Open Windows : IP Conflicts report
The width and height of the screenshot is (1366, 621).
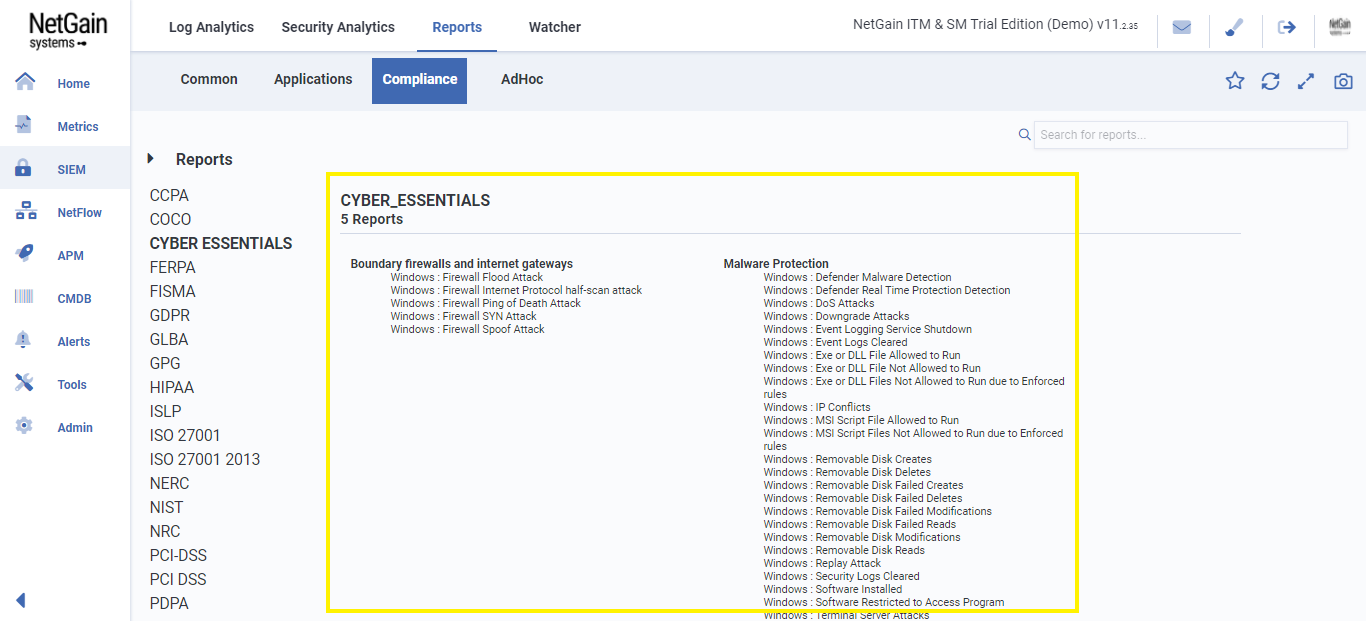coord(817,407)
